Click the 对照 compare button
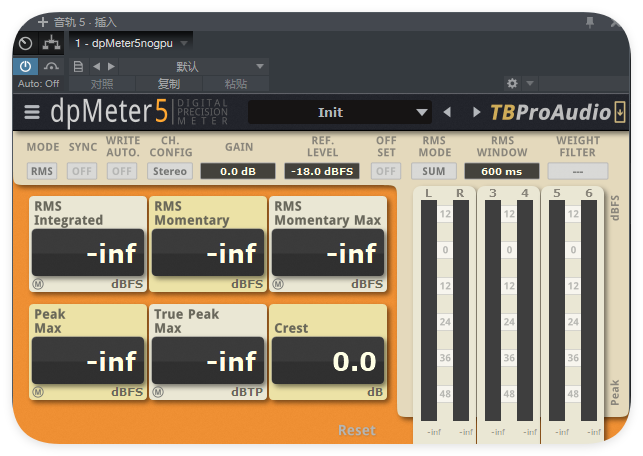 coord(102,84)
